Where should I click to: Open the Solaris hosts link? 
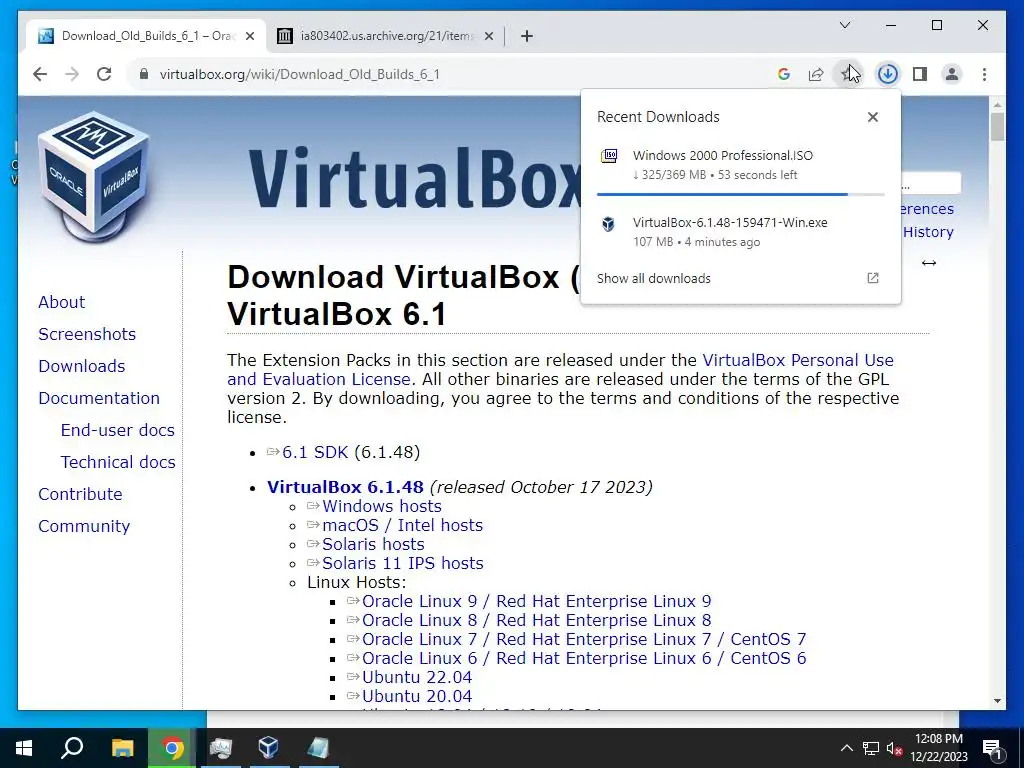[373, 544]
